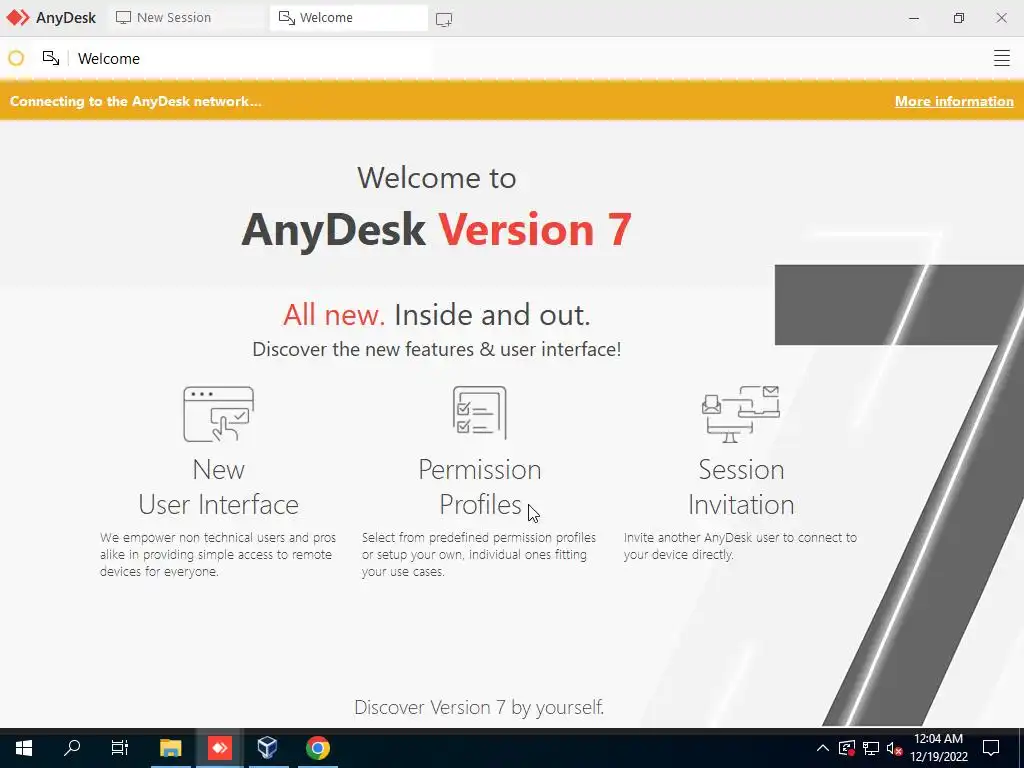Click the Permission Profiles checklist icon
The height and width of the screenshot is (768, 1024).
479,412
